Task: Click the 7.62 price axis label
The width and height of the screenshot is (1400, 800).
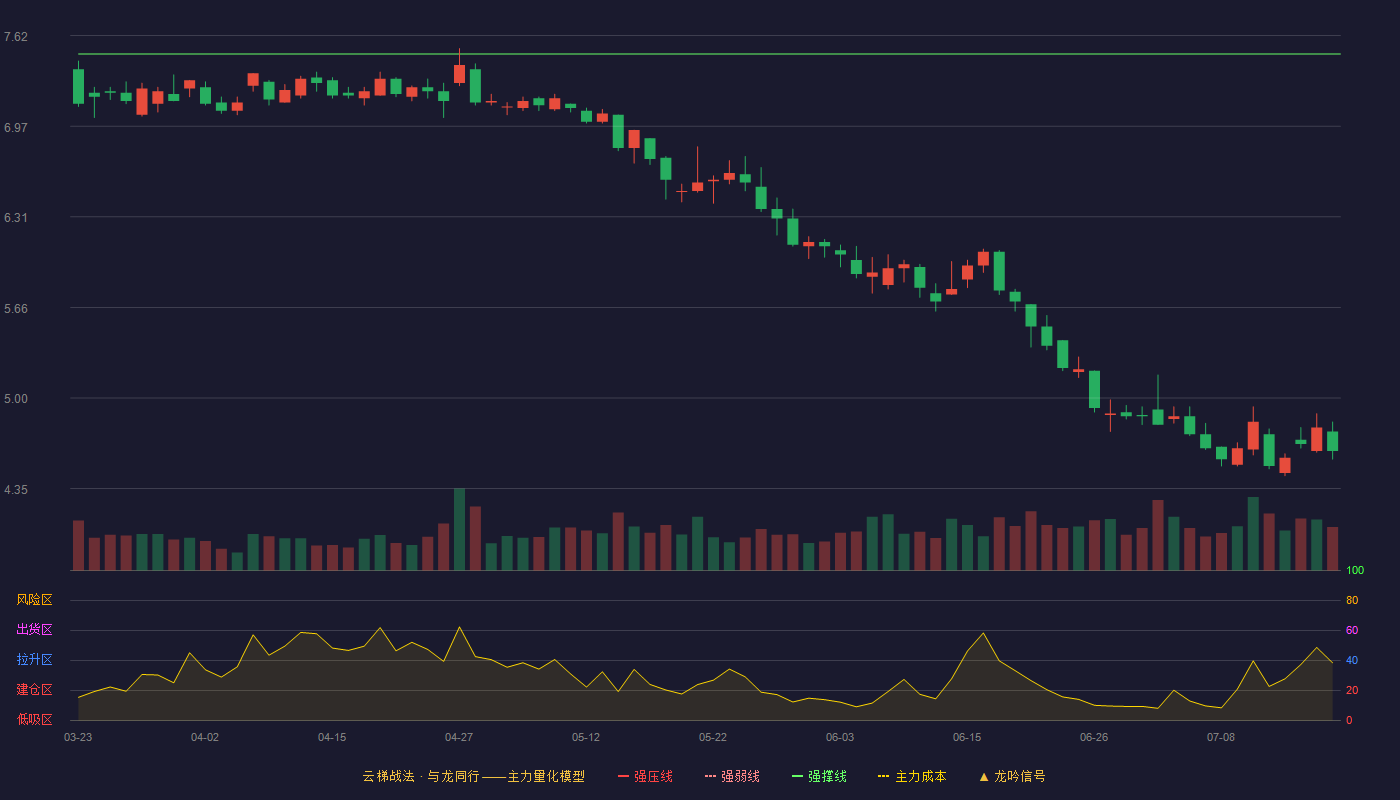Action: [15, 37]
